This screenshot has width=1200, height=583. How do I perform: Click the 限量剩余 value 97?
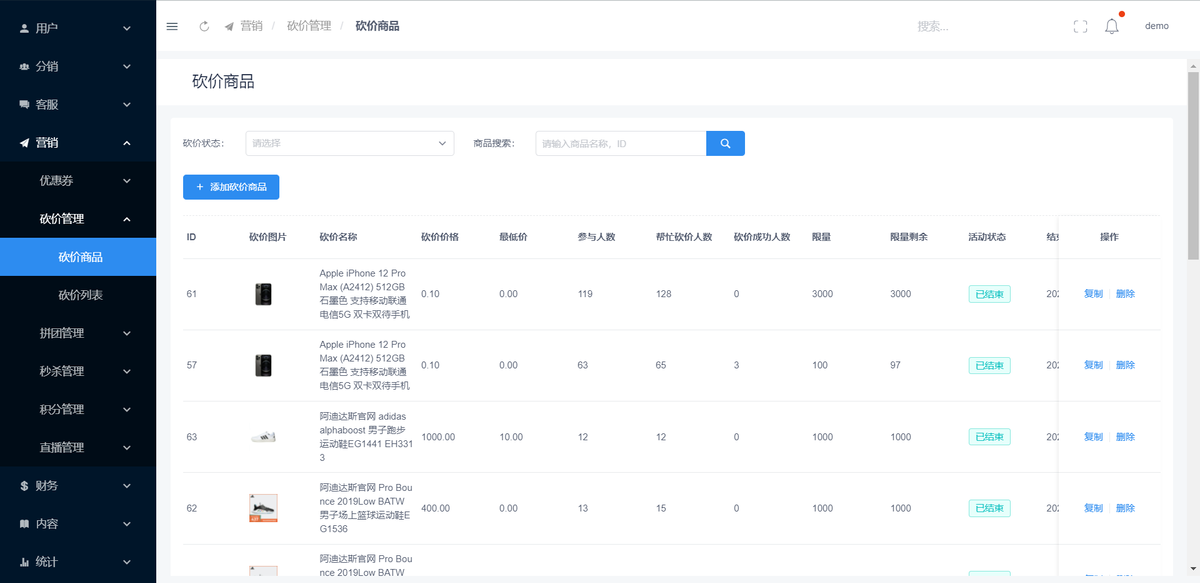pyautogui.click(x=896, y=365)
